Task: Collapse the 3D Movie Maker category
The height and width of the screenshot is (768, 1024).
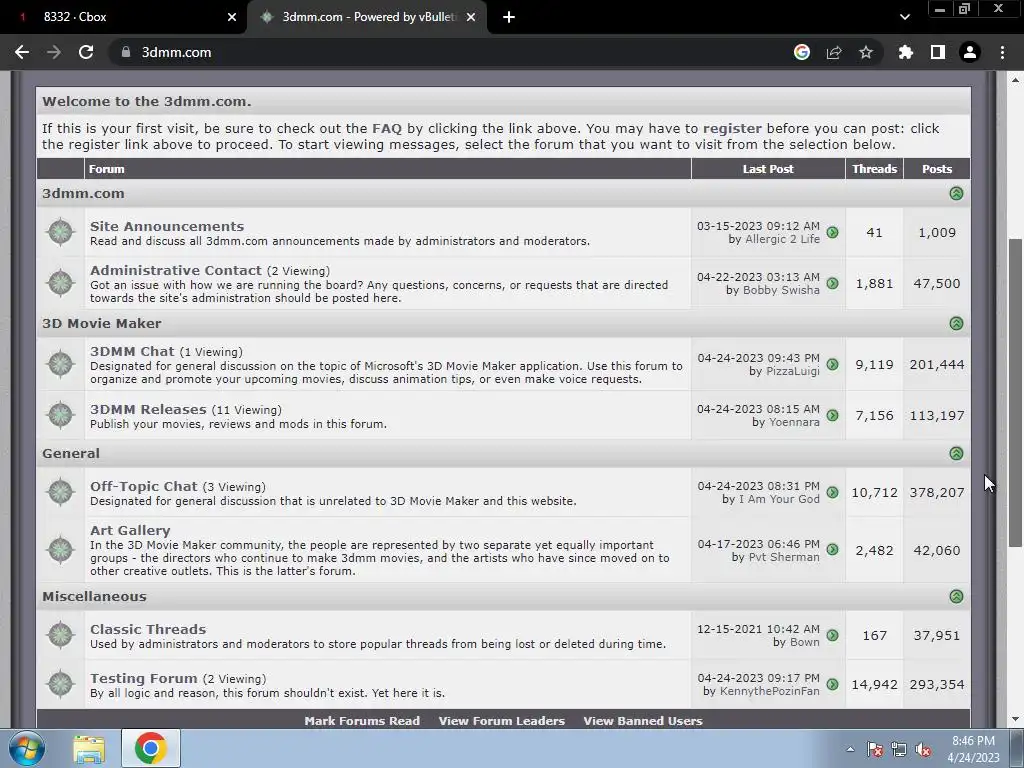Action: pyautogui.click(x=956, y=323)
